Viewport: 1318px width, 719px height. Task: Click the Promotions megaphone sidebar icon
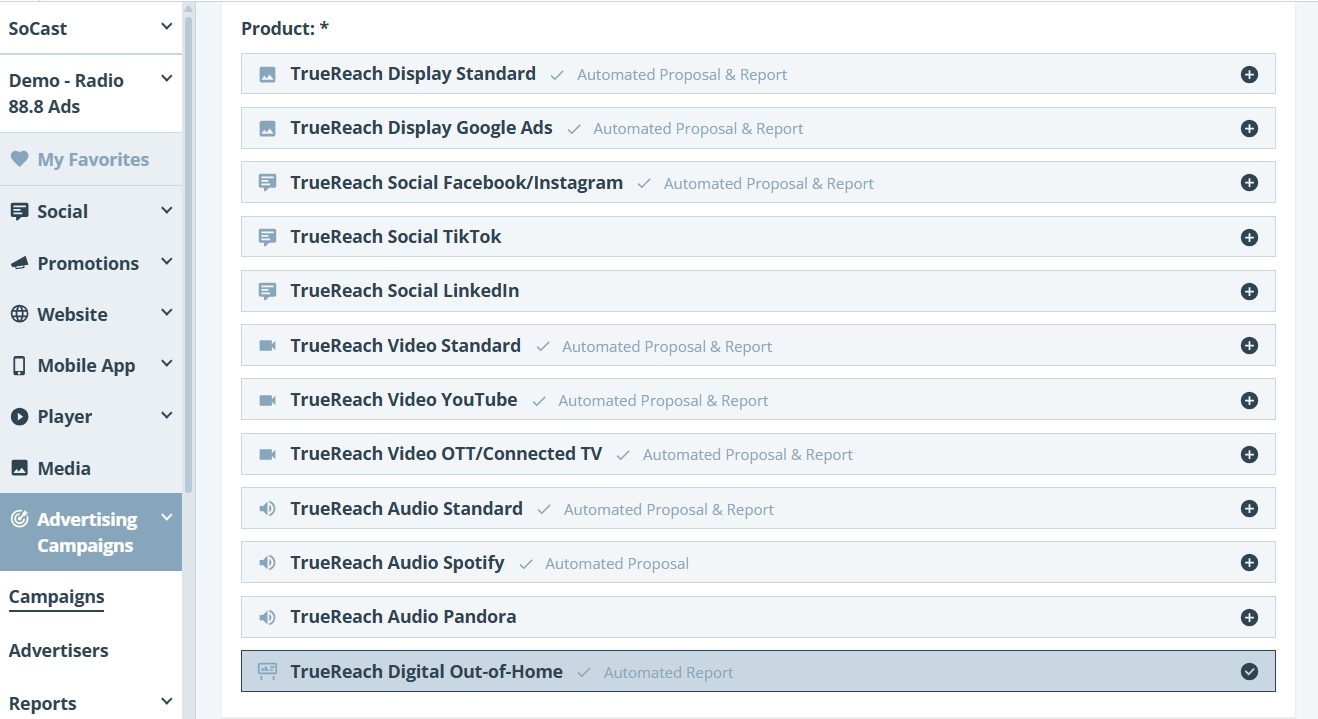click(19, 263)
